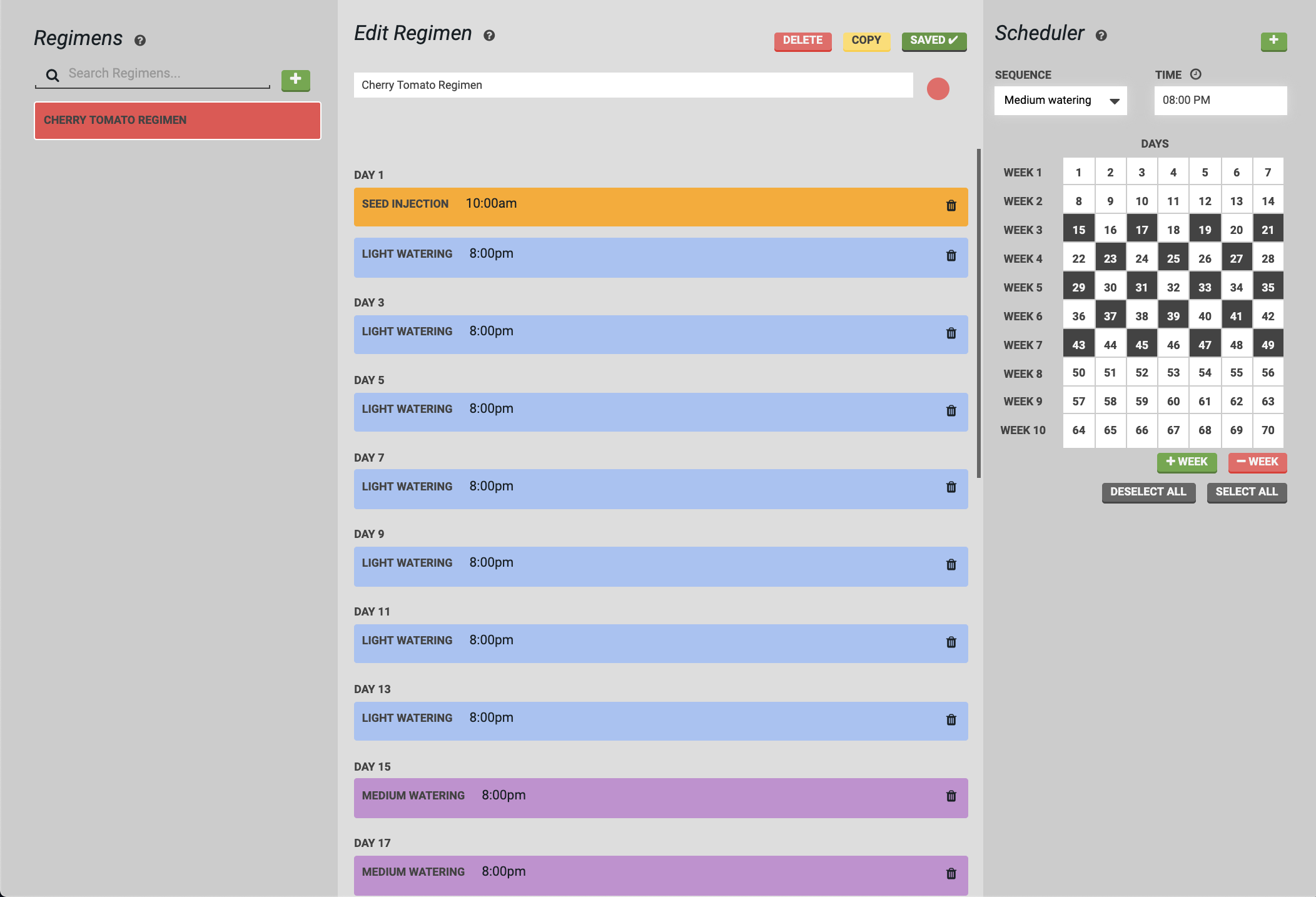1316x897 pixels.
Task: Delete the Seed Injection item via trash icon
Action: pos(951,206)
